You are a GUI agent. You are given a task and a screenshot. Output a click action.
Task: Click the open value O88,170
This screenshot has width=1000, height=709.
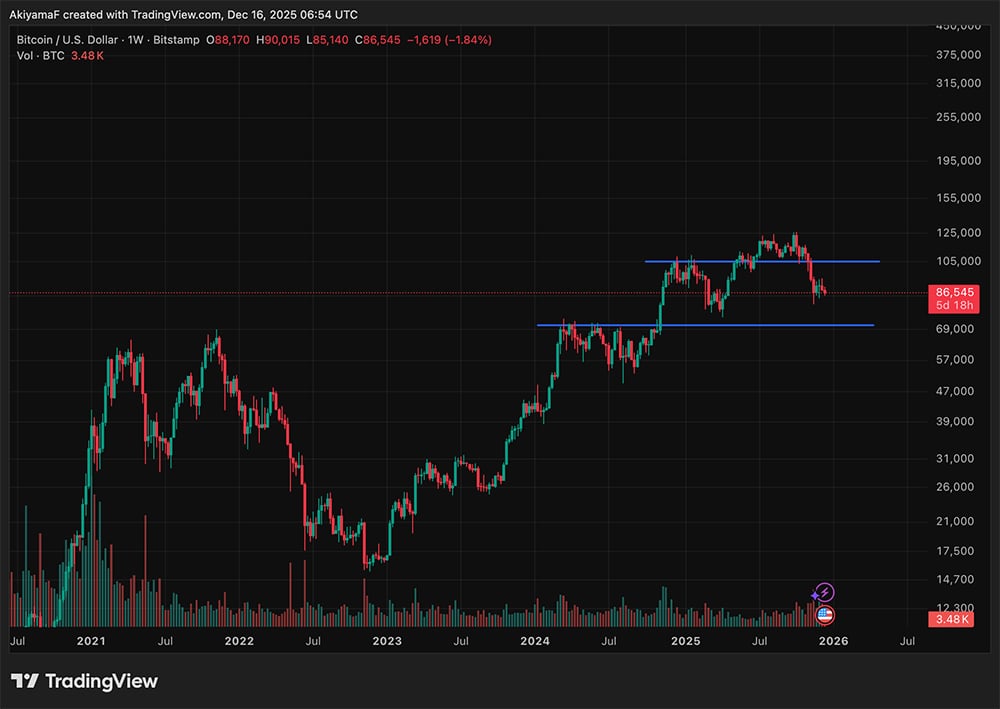point(228,40)
